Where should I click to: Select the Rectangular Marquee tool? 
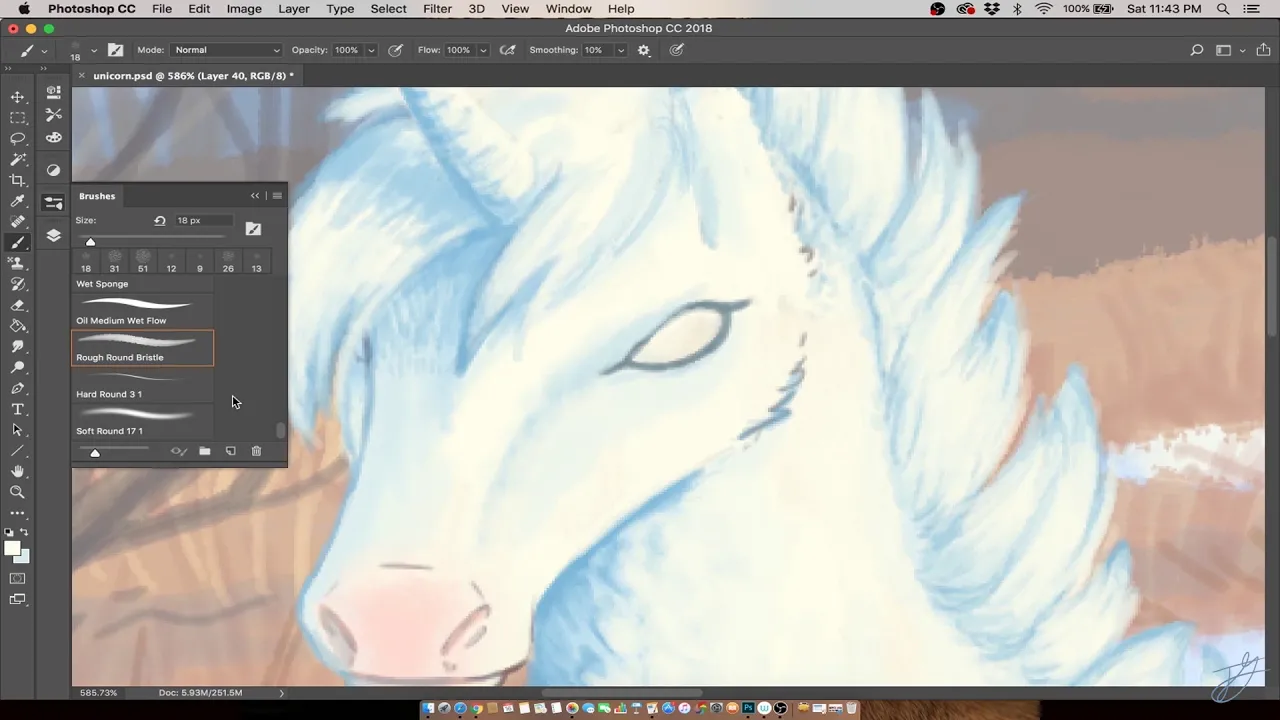click(18, 118)
